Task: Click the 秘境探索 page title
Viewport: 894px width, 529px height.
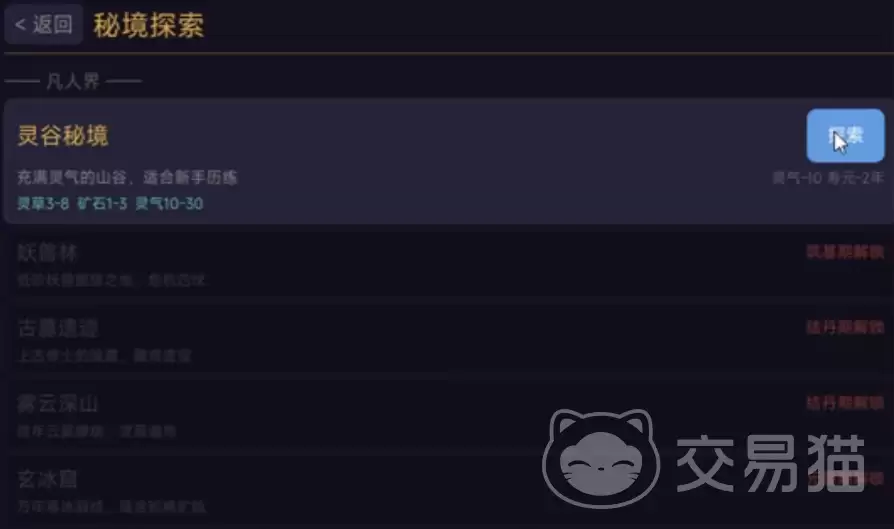Action: tap(149, 25)
